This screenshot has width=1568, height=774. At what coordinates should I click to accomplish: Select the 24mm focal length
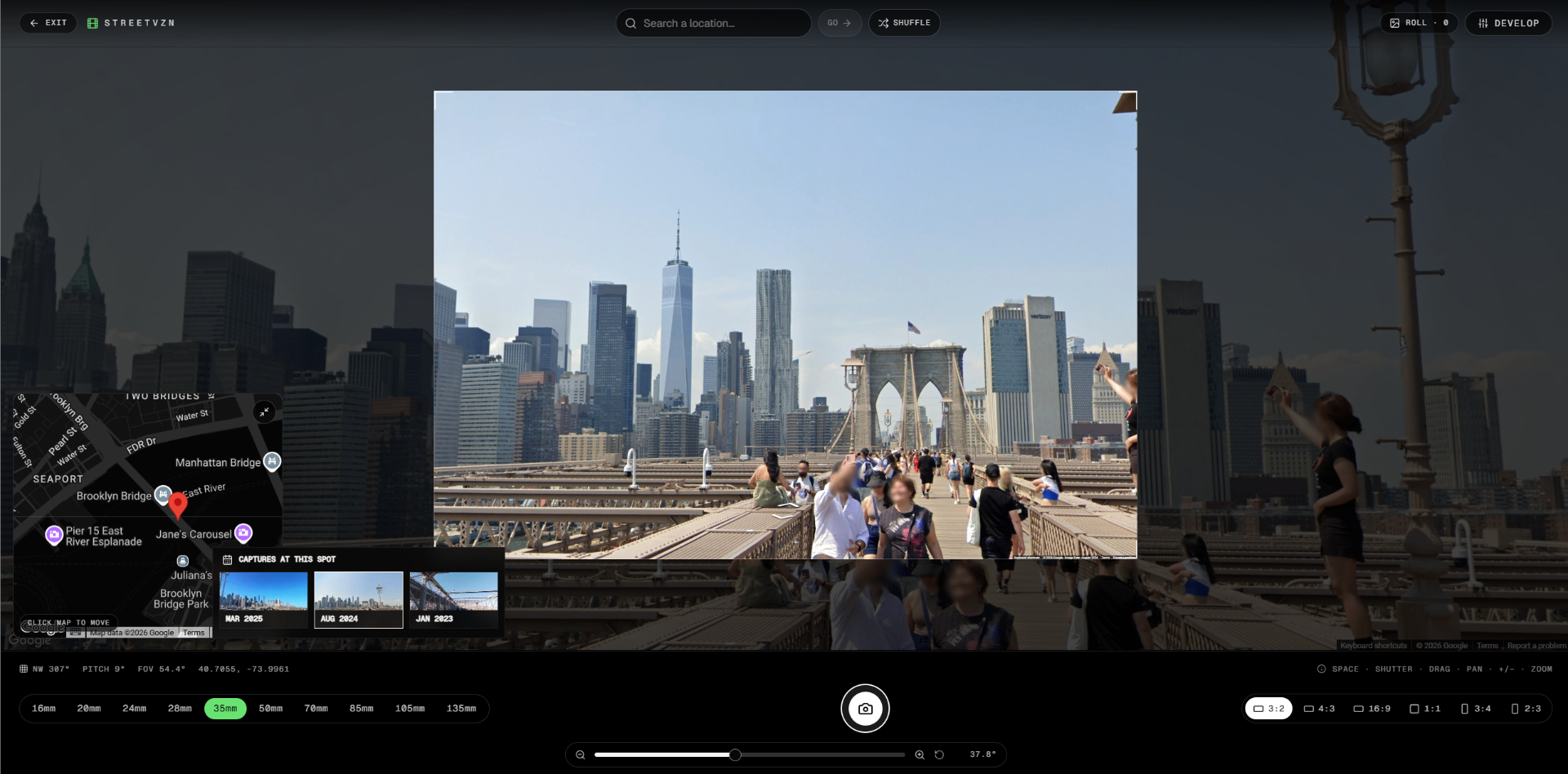click(x=135, y=709)
